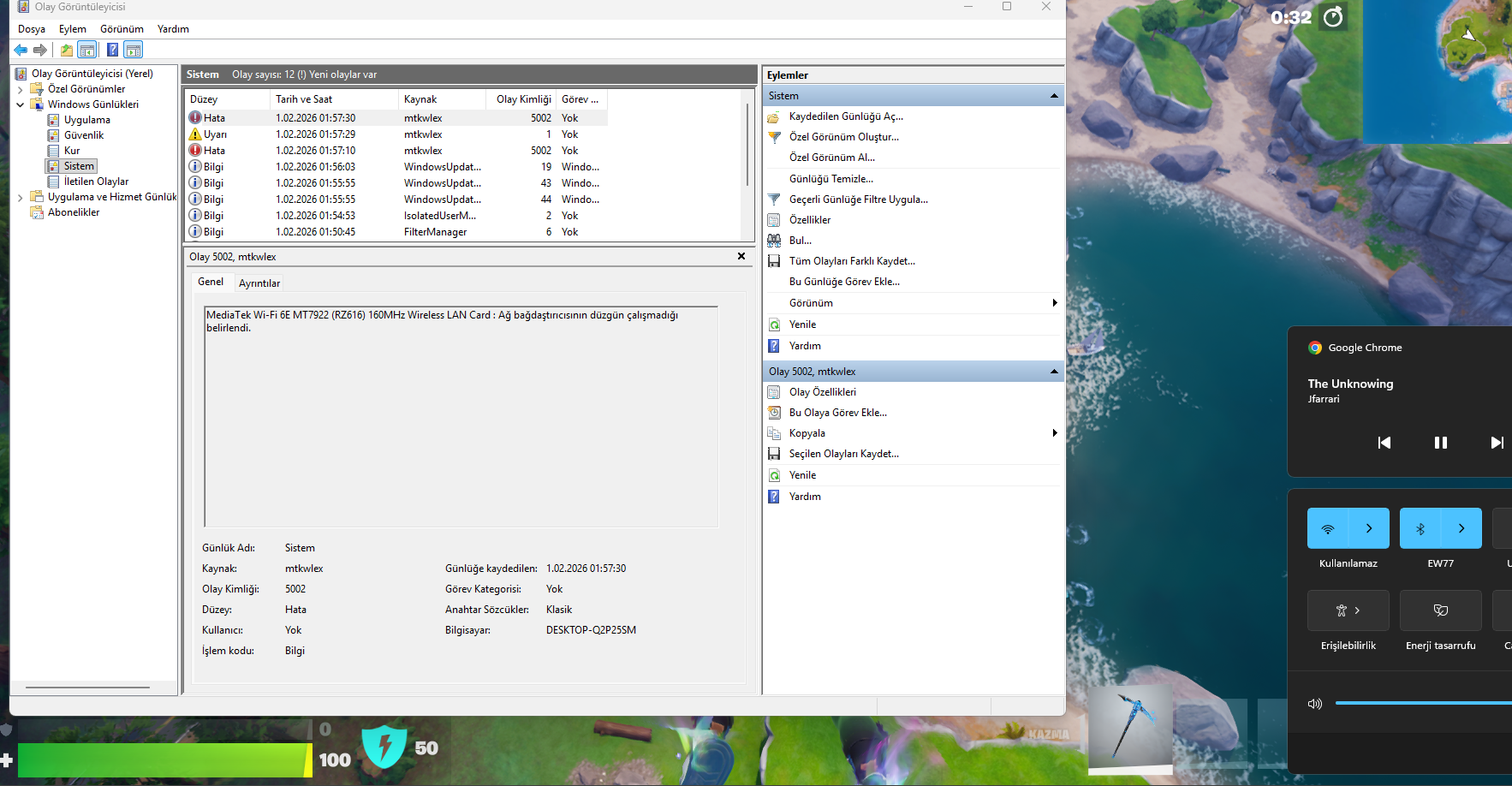Click Yardım icon in Sistem section
The height and width of the screenshot is (786, 1512).
tap(774, 346)
